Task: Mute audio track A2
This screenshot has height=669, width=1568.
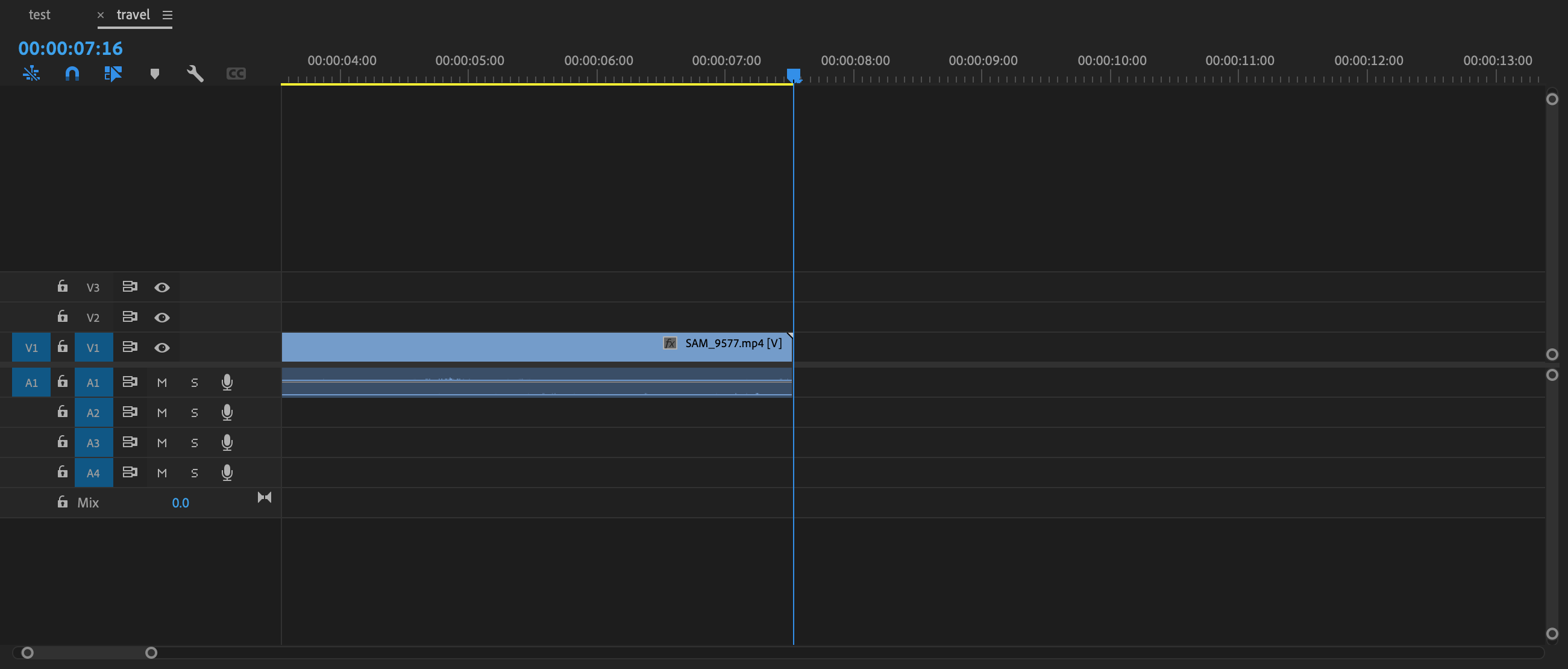Action: [x=162, y=413]
